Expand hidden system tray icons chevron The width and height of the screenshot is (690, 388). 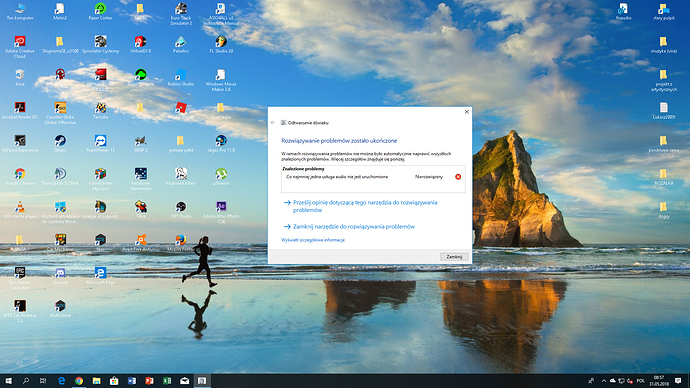pos(604,381)
